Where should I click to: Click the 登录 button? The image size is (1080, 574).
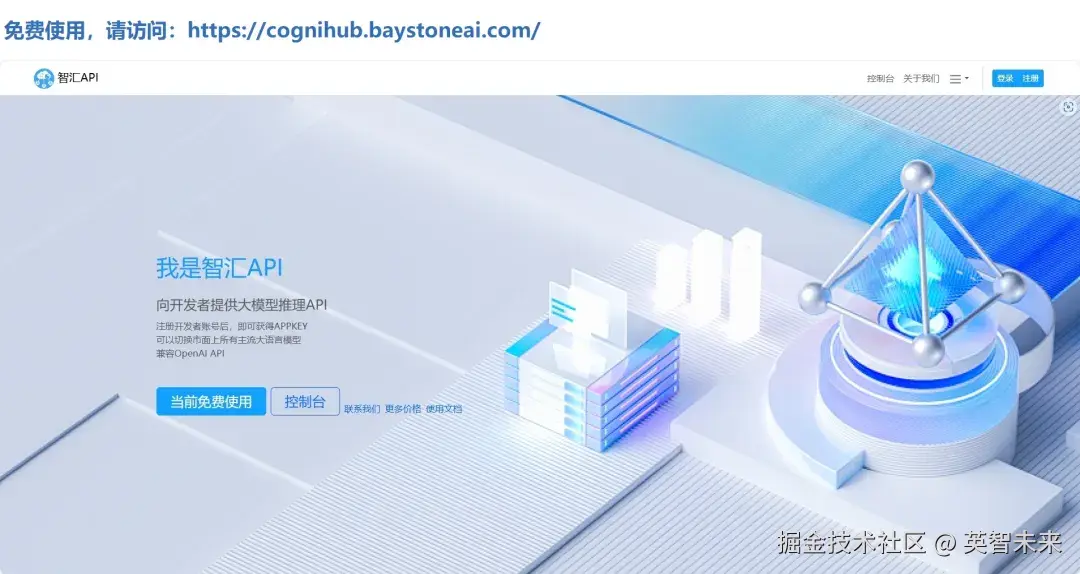pos(1005,79)
